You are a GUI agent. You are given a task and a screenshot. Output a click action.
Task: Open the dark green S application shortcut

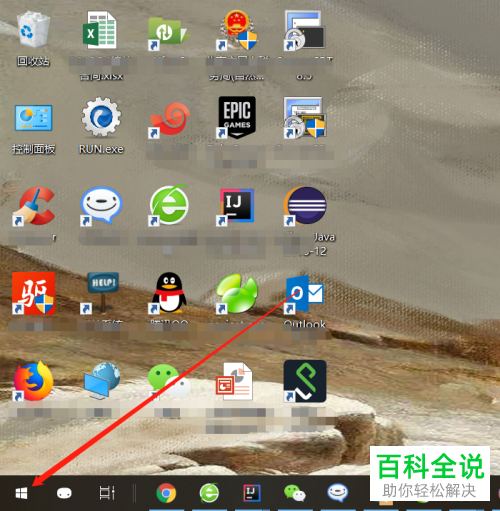[x=305, y=381]
